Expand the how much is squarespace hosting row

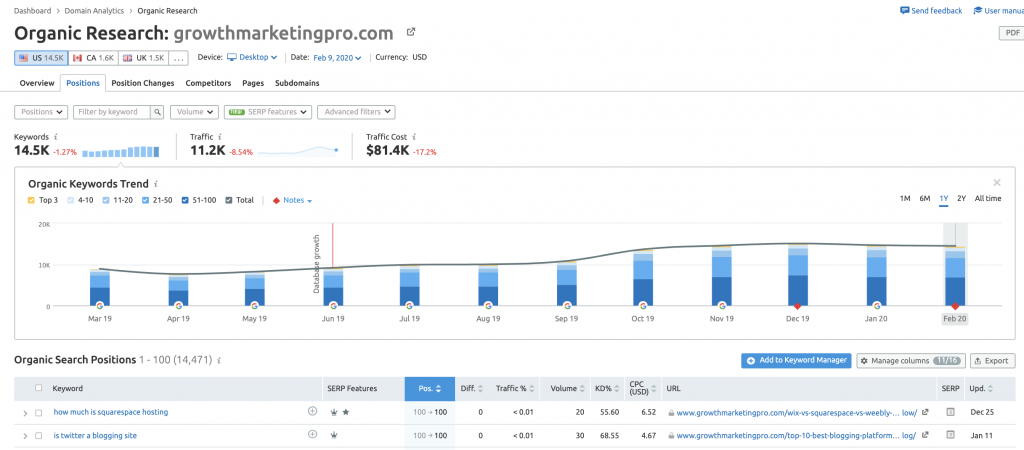pos(25,412)
